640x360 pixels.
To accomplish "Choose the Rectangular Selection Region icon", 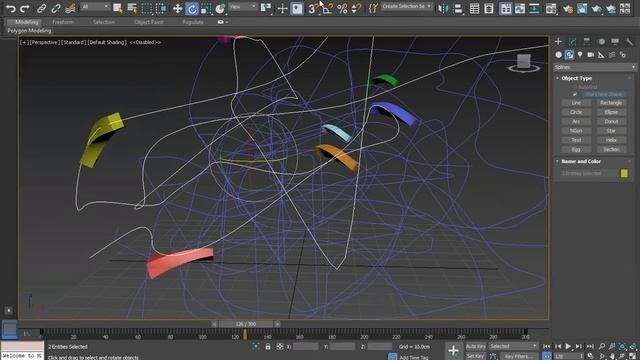I will (147, 8).
